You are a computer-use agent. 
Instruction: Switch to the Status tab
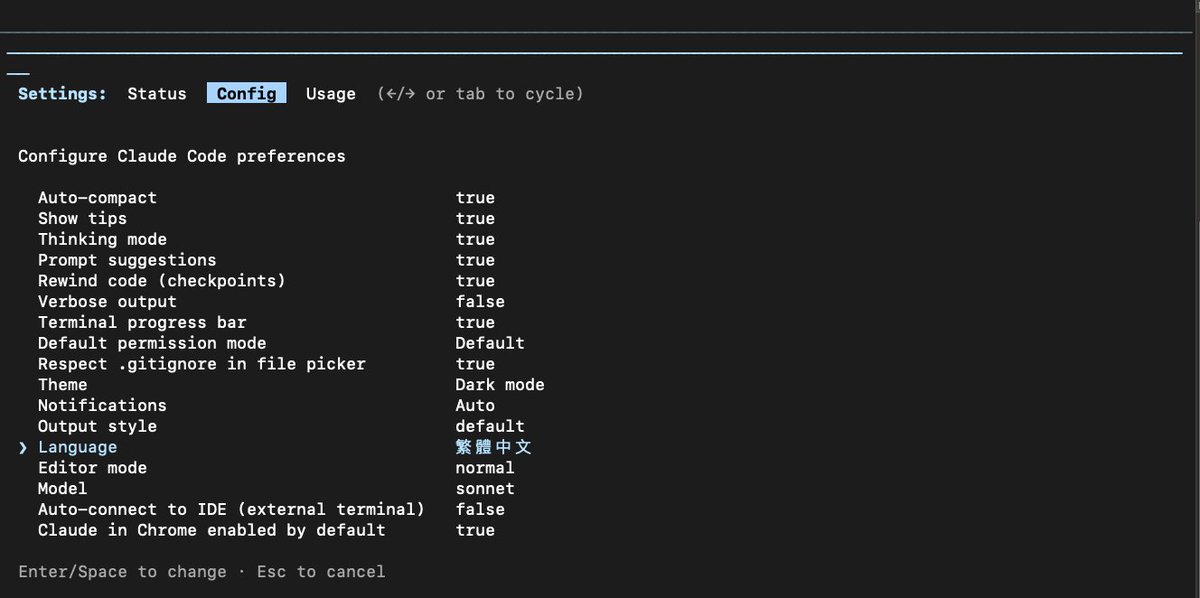tap(157, 94)
